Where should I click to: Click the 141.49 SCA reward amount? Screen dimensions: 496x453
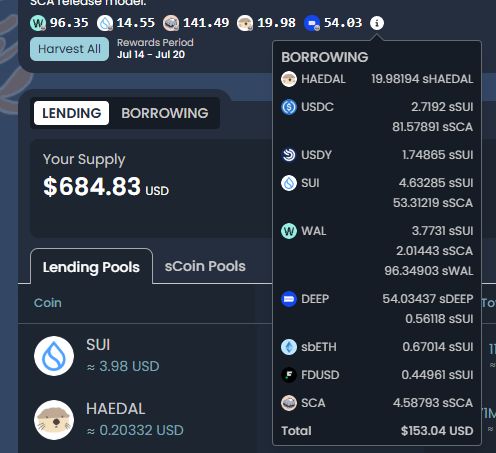tap(206, 23)
